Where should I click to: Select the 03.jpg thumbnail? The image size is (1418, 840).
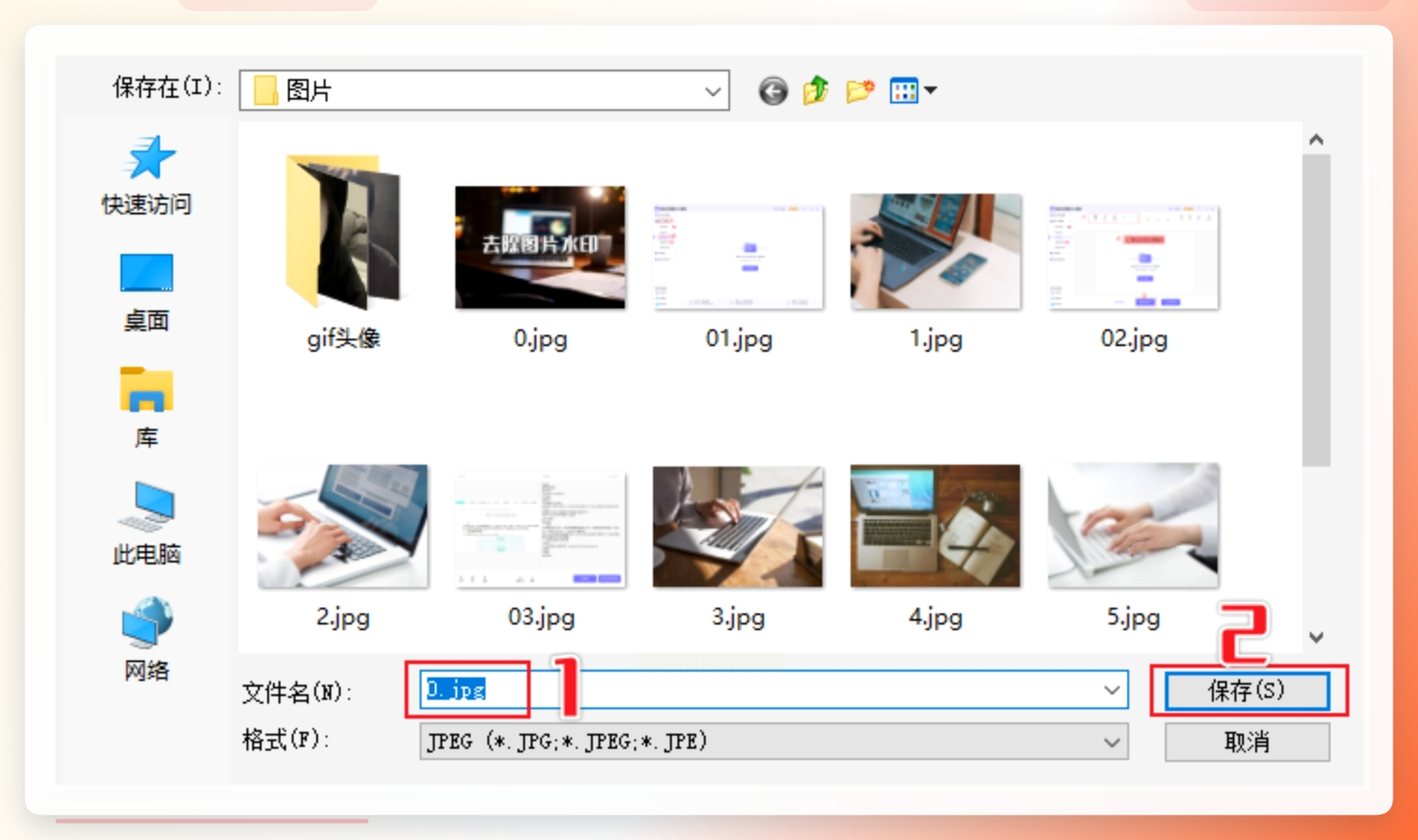540,531
